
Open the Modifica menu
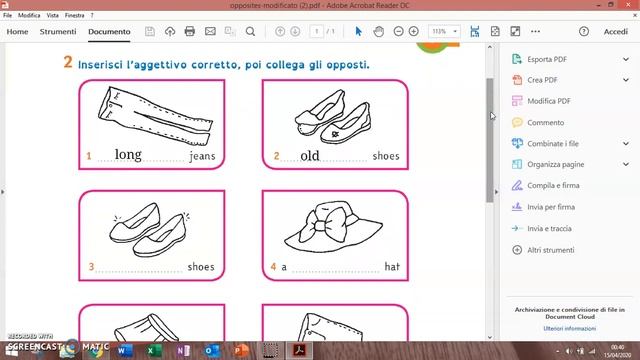[x=29, y=15]
